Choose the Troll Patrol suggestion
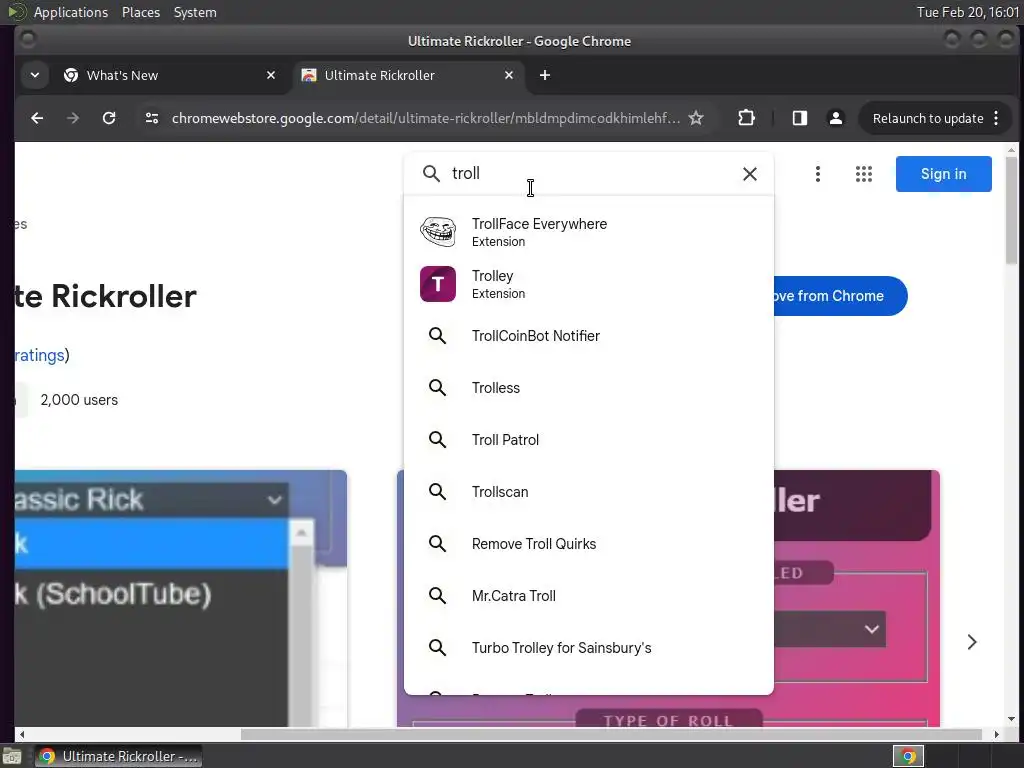 589,440
